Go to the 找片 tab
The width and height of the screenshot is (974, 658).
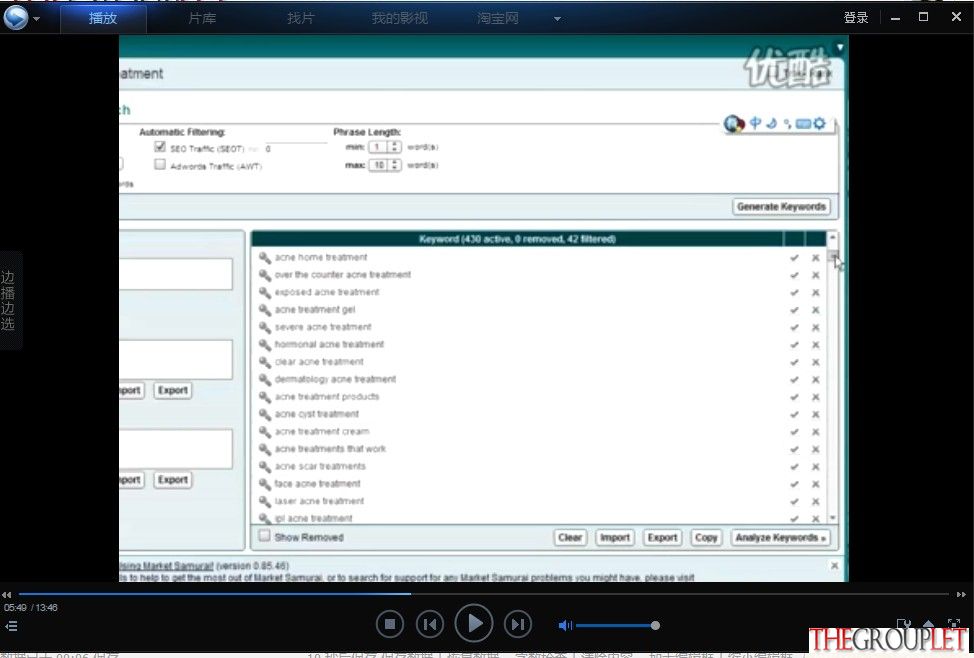tap(301, 19)
